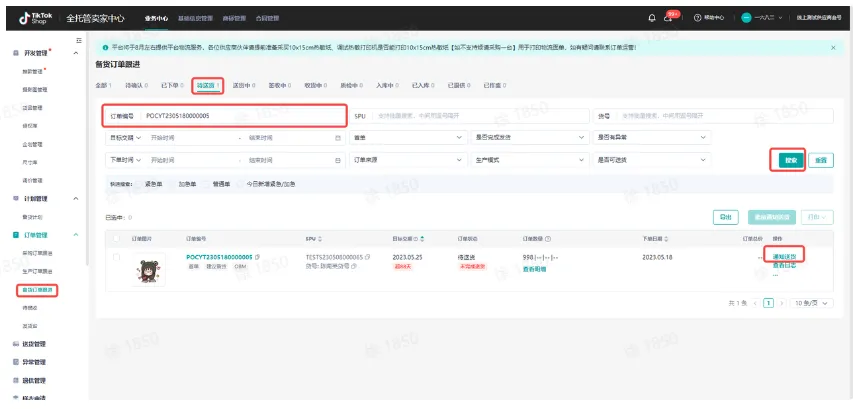Click the order number input field
The image size is (853, 409).
[x=224, y=116]
